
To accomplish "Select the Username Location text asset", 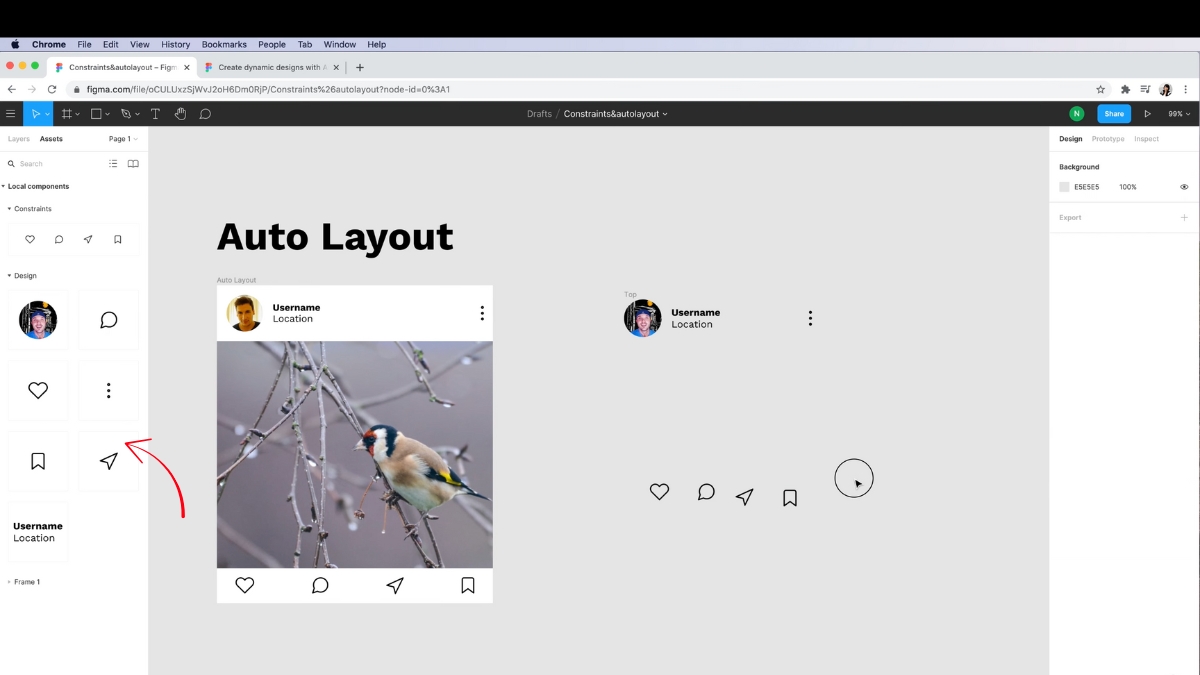I will tap(38, 532).
